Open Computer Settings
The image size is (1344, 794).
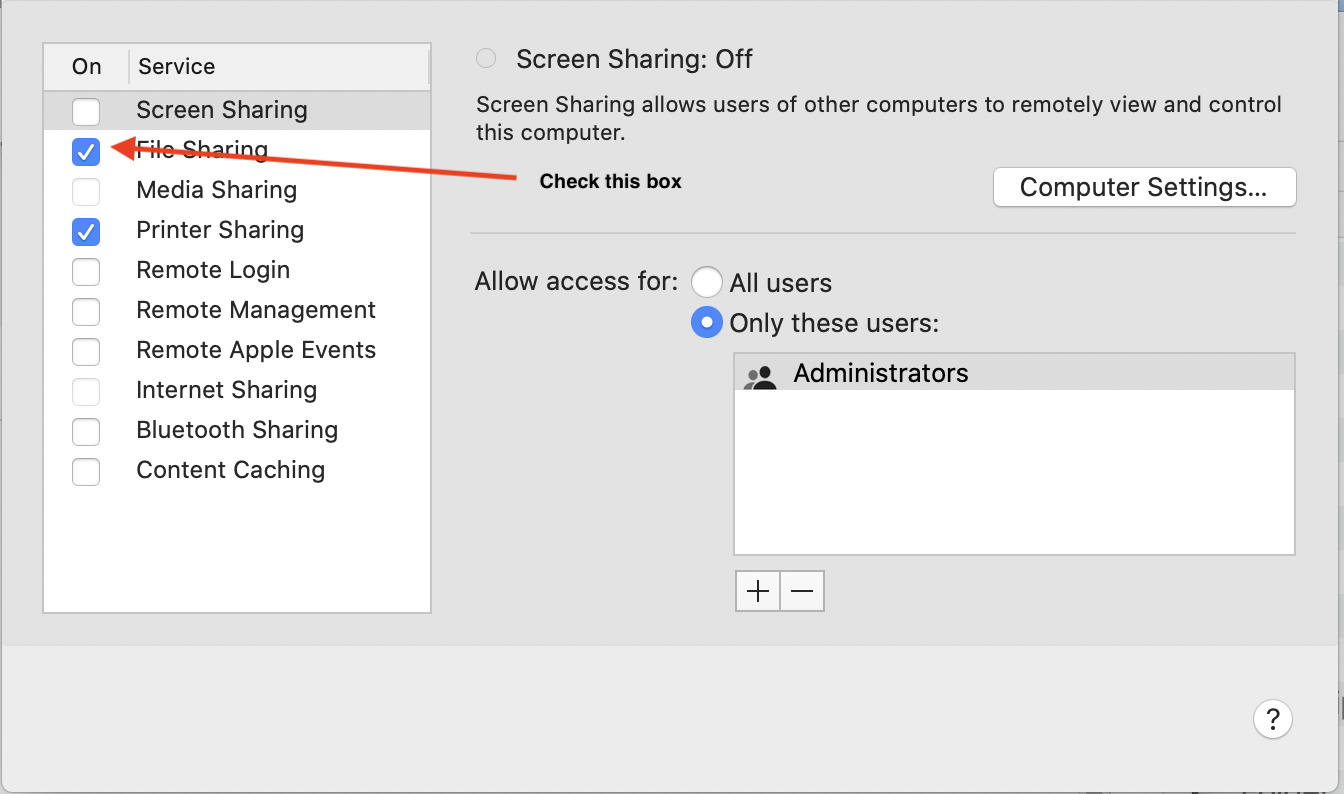1144,187
